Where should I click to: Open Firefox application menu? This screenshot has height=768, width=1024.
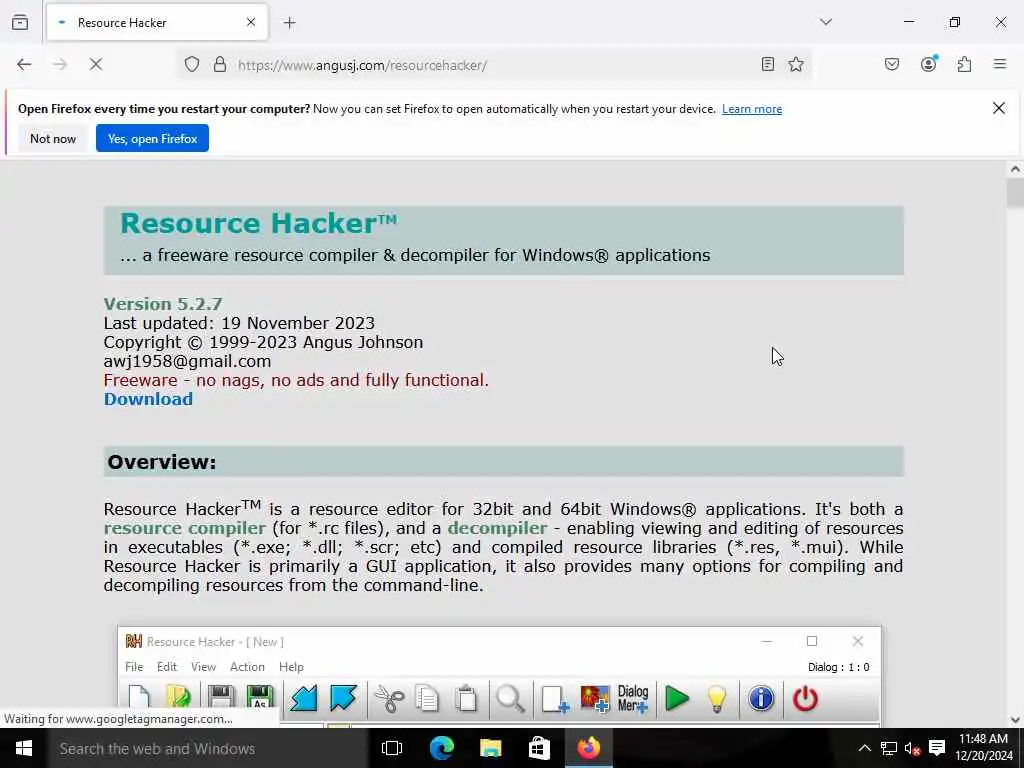(x=999, y=64)
